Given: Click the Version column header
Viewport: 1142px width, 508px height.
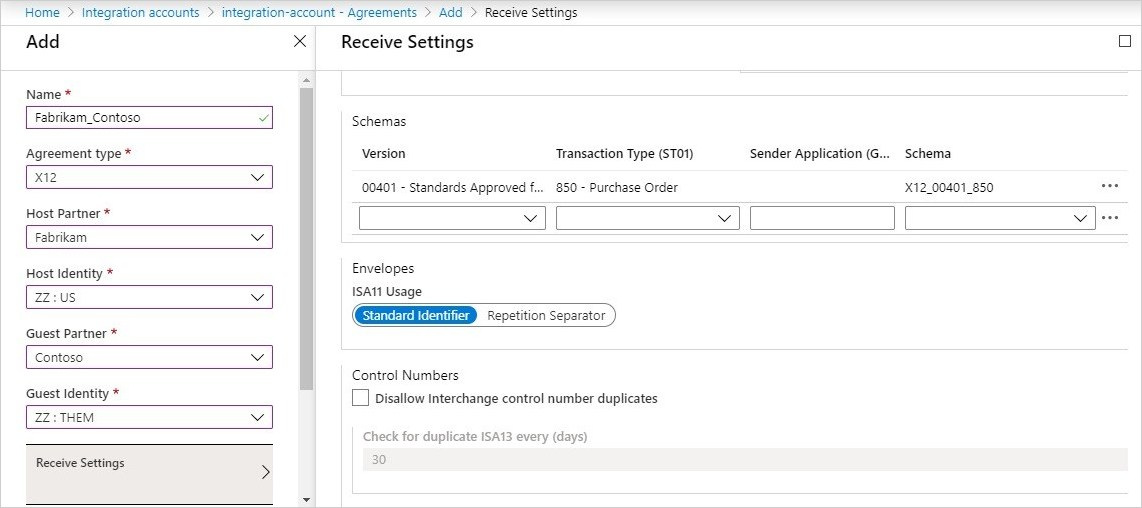Looking at the screenshot, I should pyautogui.click(x=383, y=154).
